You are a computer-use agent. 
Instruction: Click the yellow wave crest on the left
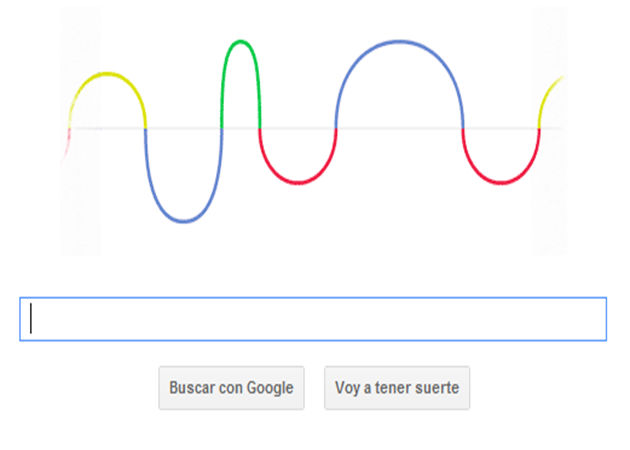(x=108, y=73)
